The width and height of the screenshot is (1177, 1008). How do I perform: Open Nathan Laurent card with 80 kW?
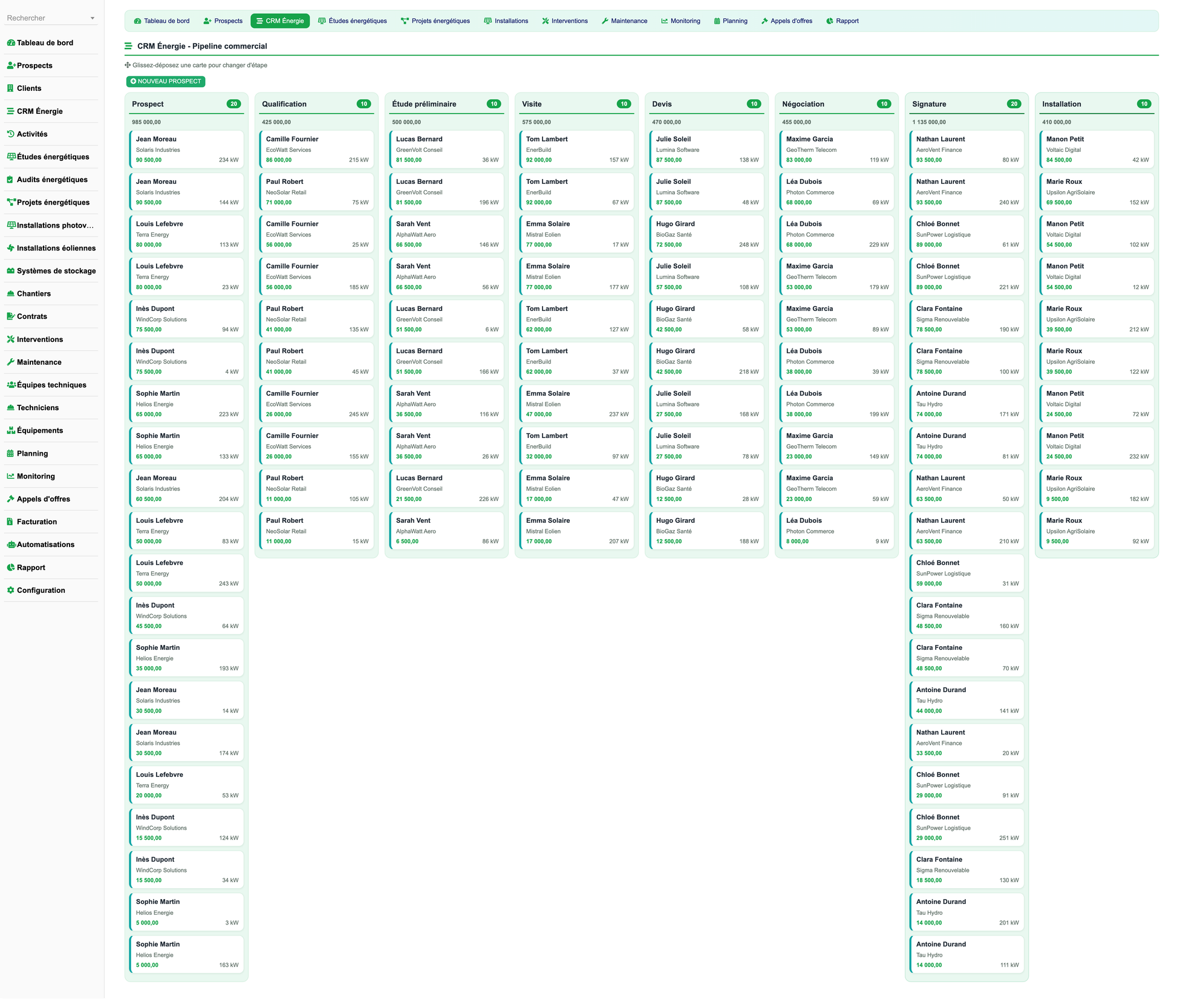click(x=967, y=149)
